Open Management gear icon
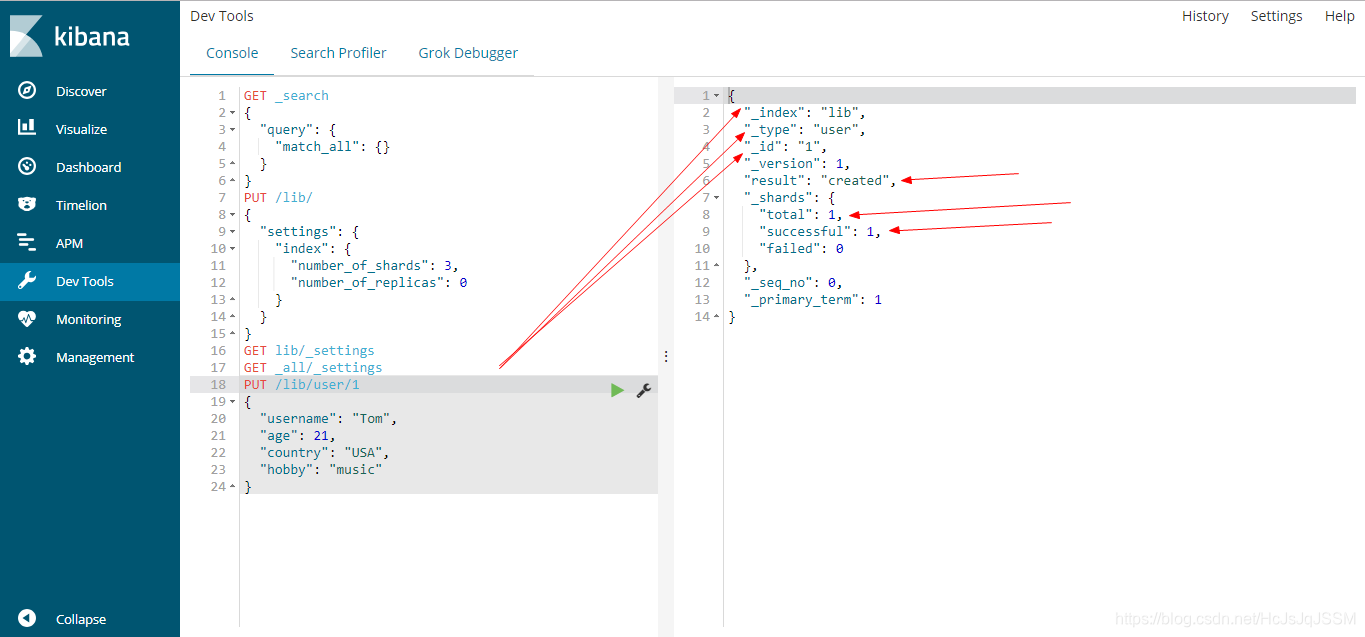Screen dimensions: 1365x637 point(27,357)
